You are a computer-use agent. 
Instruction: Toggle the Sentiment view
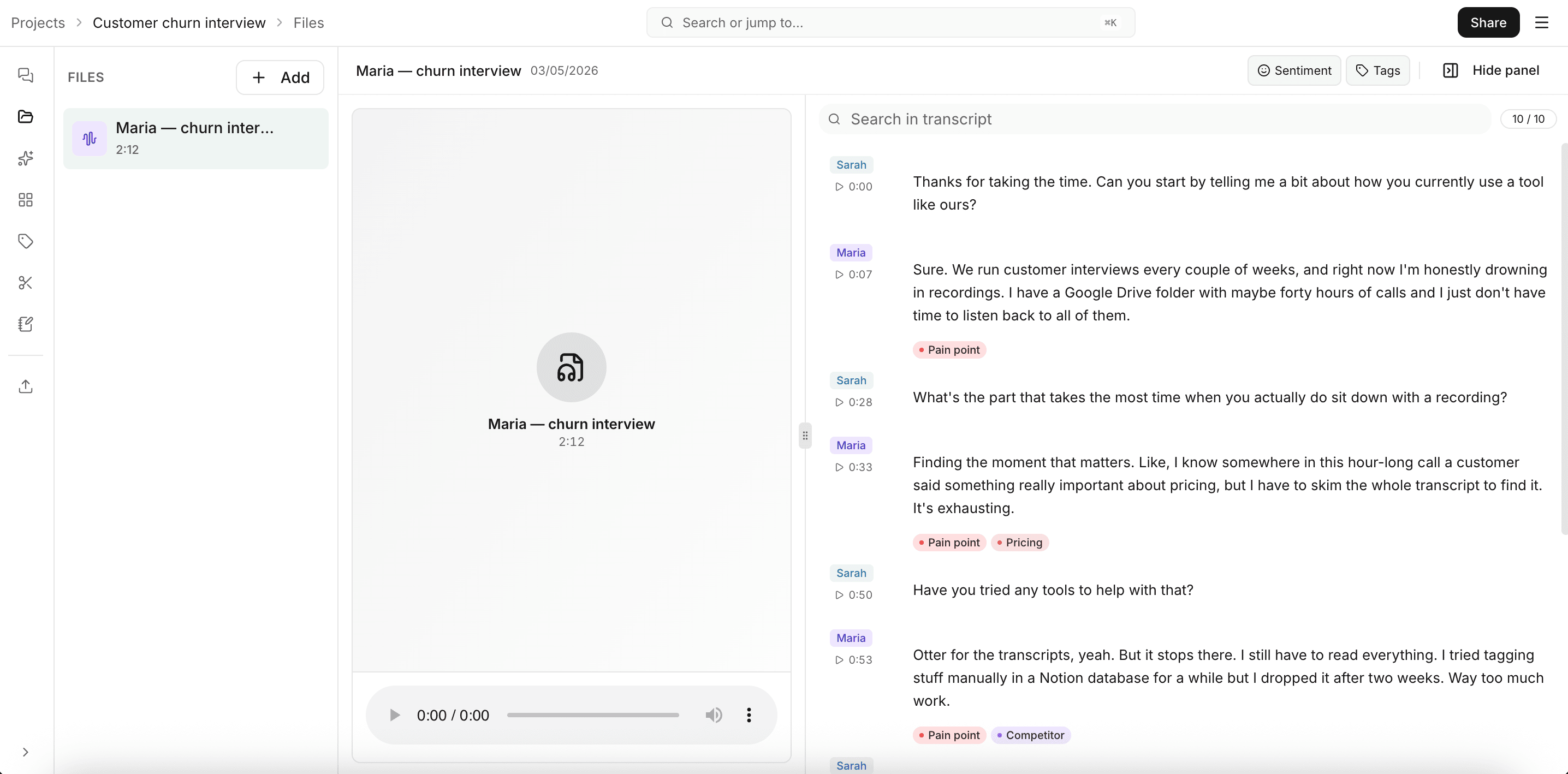tap(1294, 70)
